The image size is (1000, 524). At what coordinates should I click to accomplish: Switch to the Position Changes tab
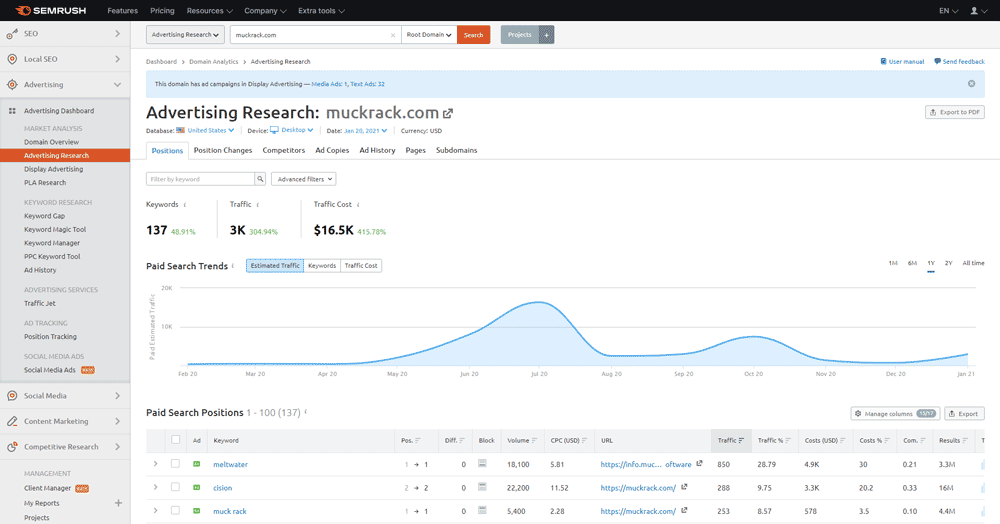[x=223, y=150]
